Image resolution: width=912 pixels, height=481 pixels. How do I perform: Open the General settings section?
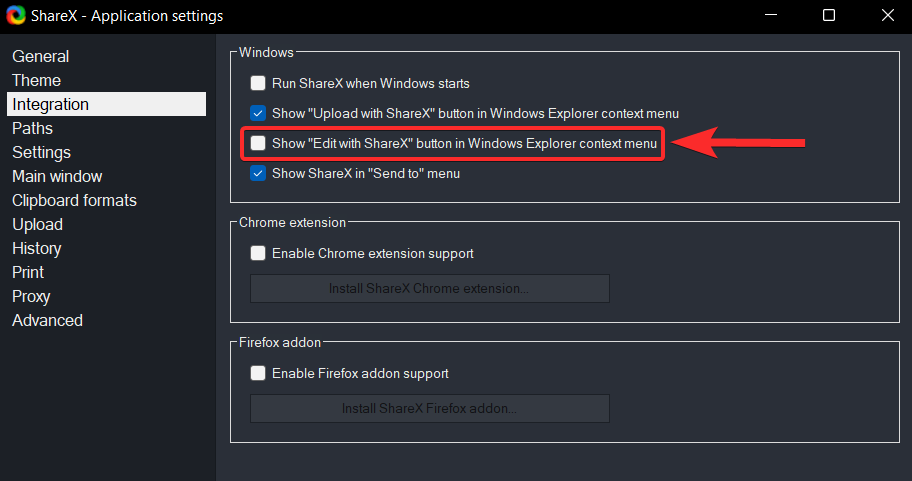(41, 56)
